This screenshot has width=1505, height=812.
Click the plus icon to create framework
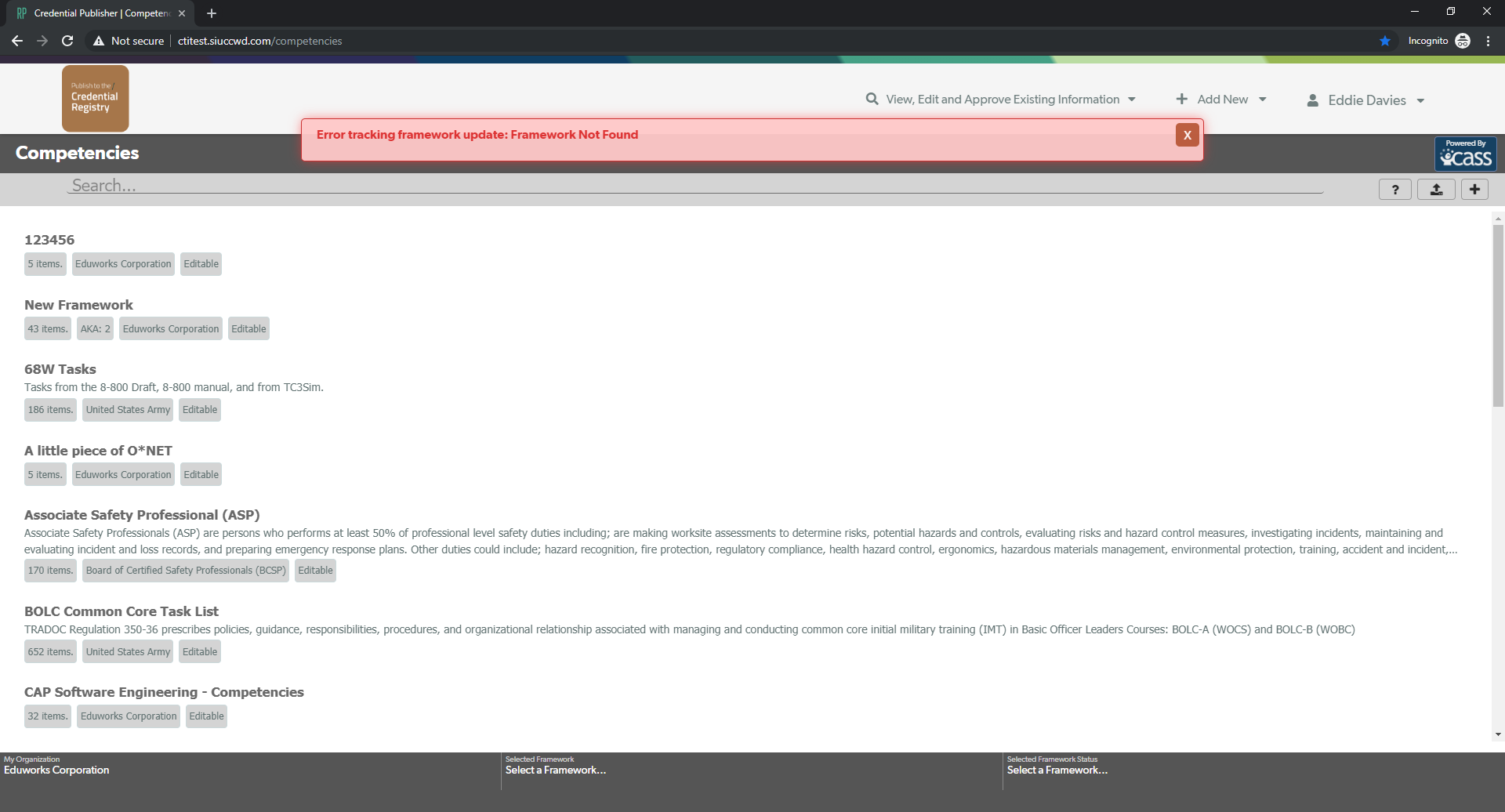pyautogui.click(x=1474, y=190)
